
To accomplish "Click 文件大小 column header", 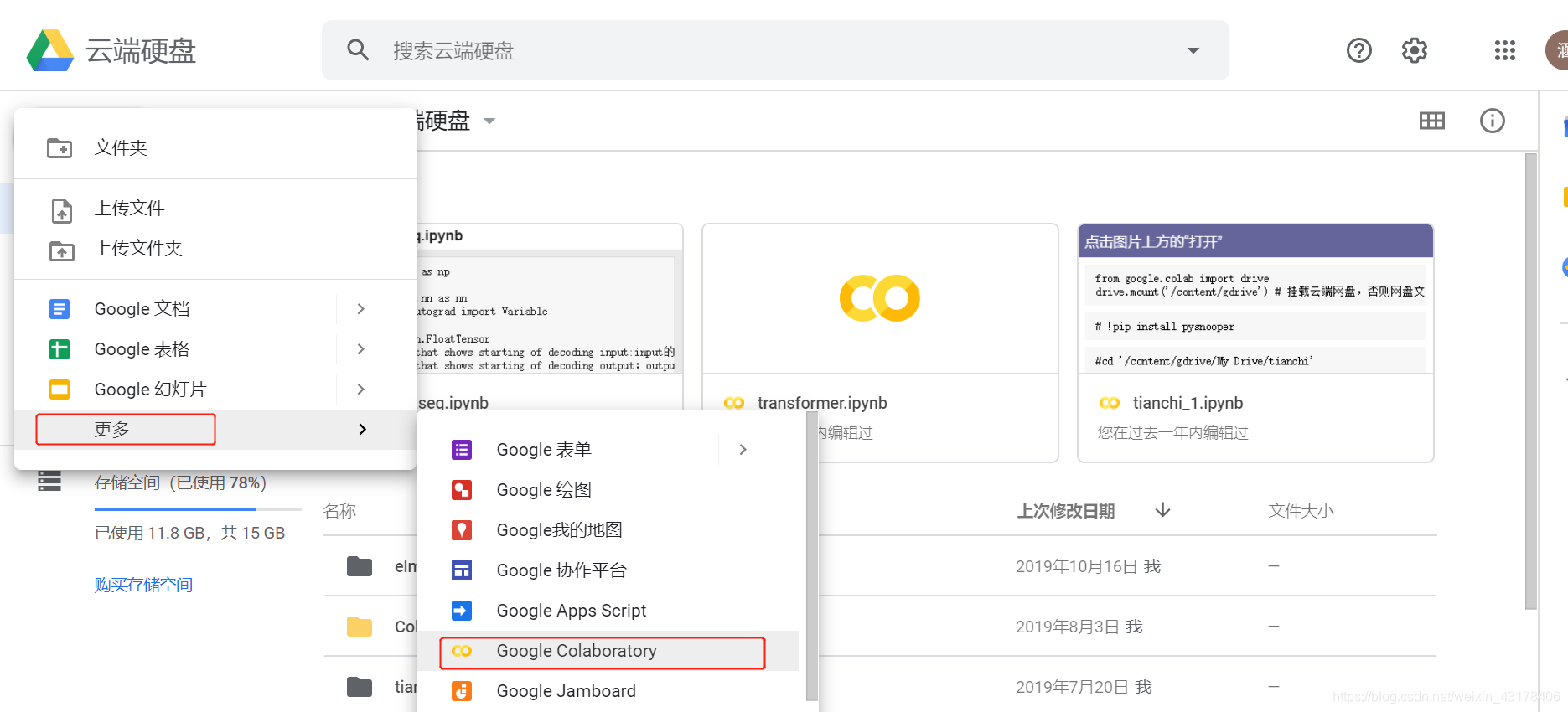I will [1301, 511].
